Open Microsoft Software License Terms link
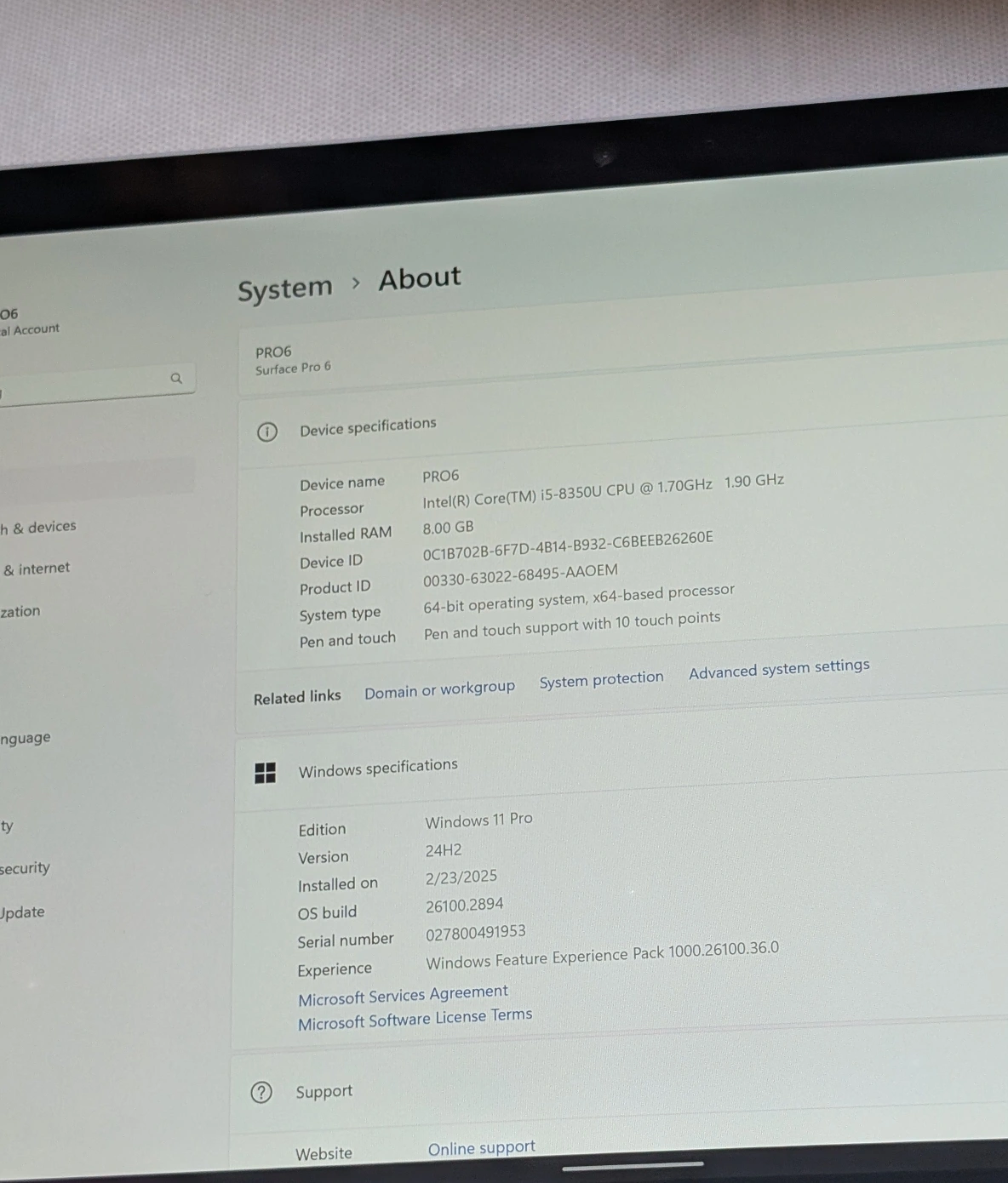The height and width of the screenshot is (1183, 1008). (x=415, y=1018)
